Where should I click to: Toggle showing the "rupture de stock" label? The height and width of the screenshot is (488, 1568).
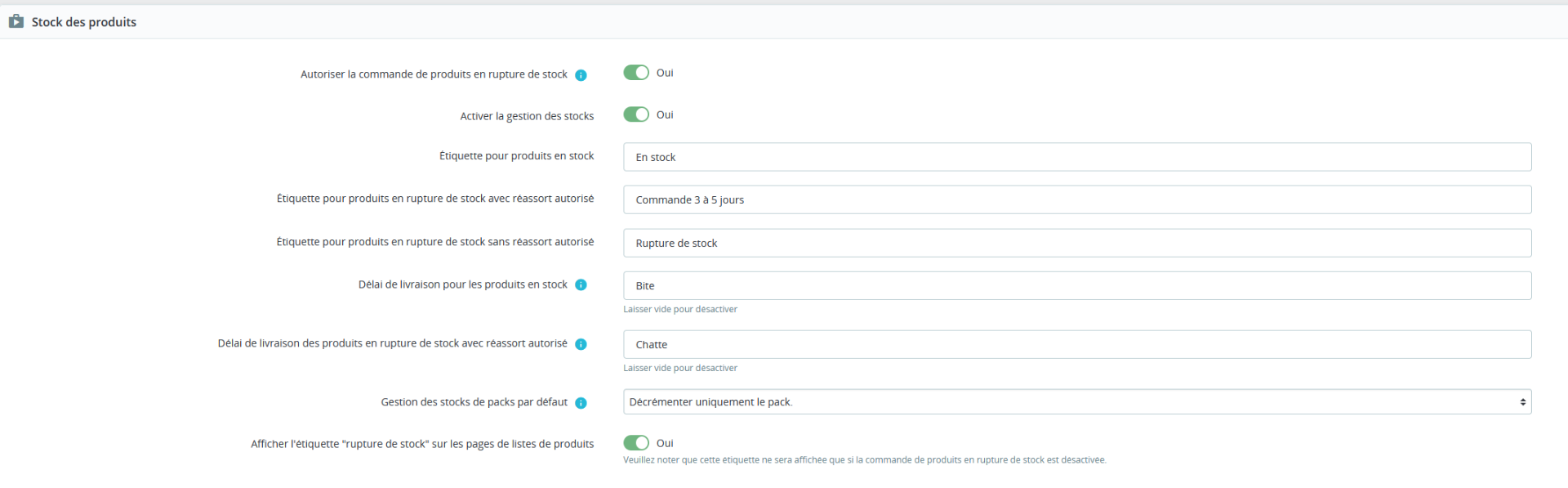636,443
